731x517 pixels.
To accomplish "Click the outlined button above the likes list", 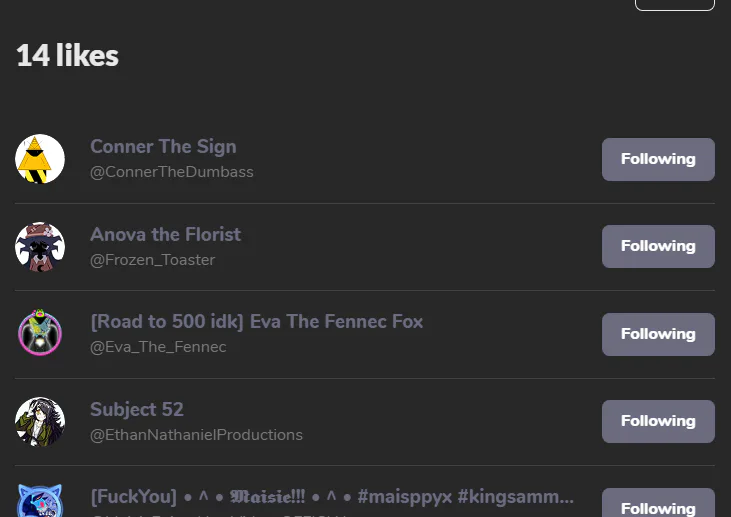I will coord(674,4).
